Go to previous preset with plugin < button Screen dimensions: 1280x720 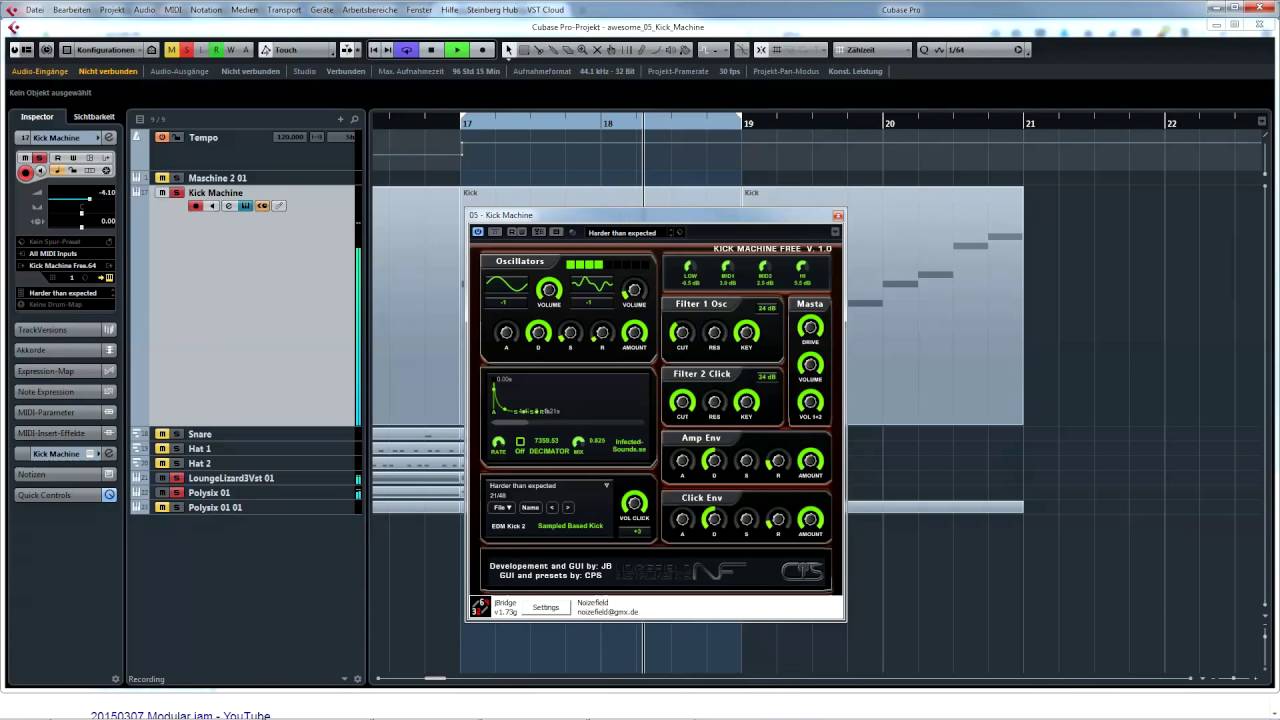552,508
